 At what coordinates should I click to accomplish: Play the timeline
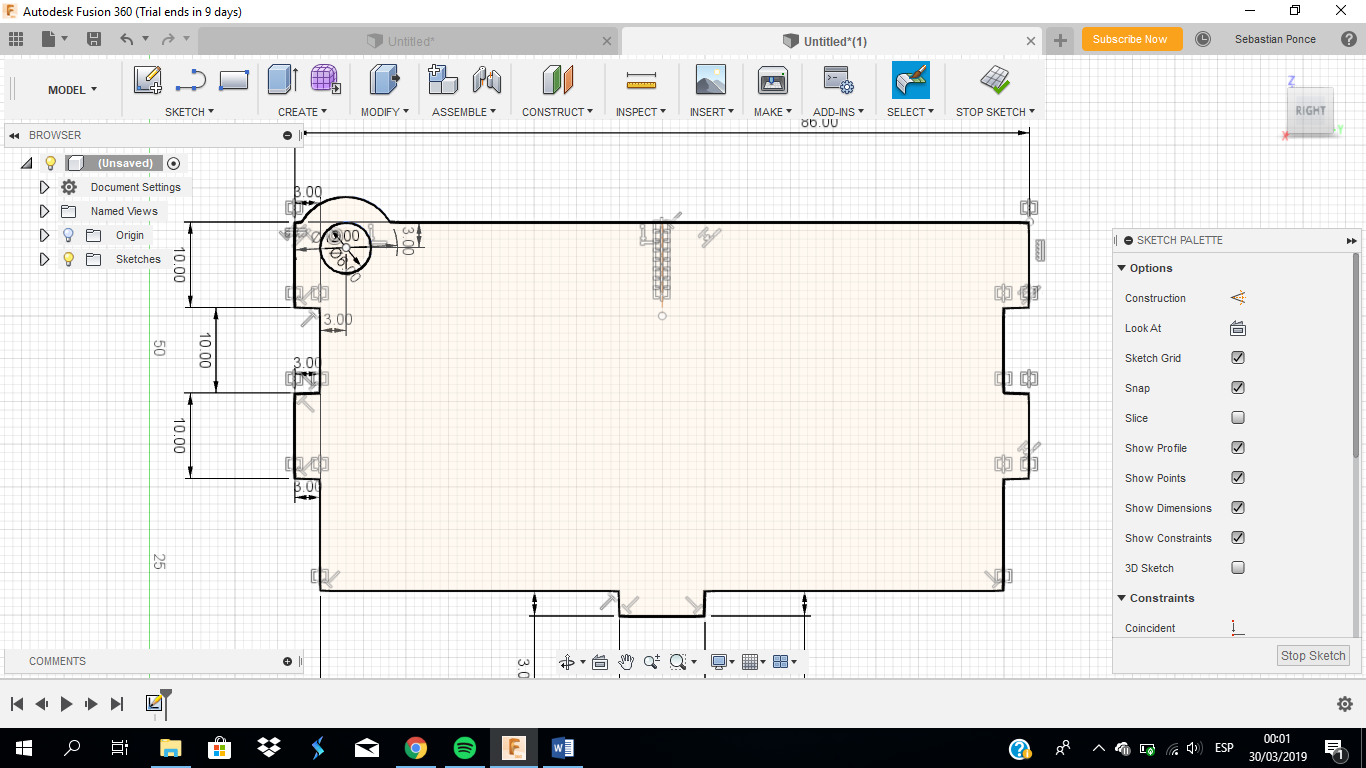point(66,704)
